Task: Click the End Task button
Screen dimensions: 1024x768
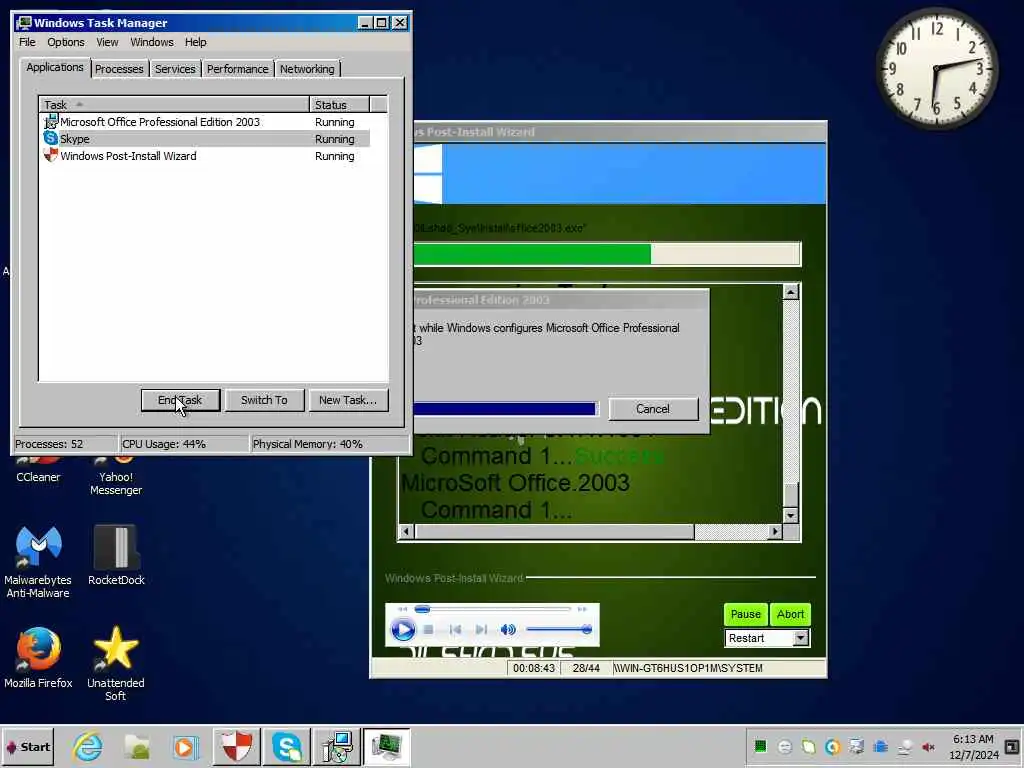Action: [180, 400]
